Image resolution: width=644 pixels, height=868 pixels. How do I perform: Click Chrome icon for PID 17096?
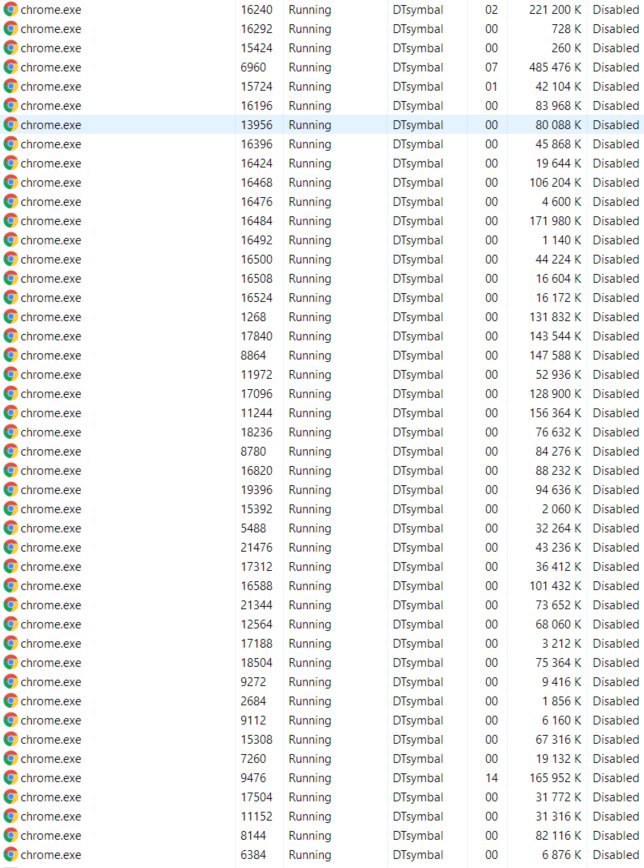[x=11, y=394]
